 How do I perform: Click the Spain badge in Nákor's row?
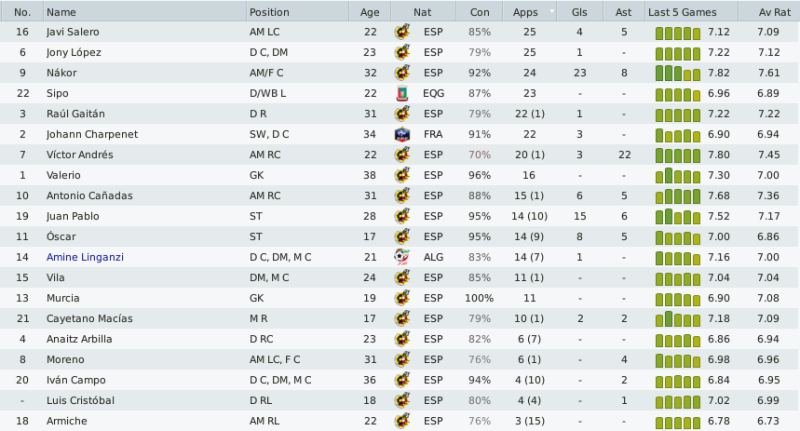402,73
